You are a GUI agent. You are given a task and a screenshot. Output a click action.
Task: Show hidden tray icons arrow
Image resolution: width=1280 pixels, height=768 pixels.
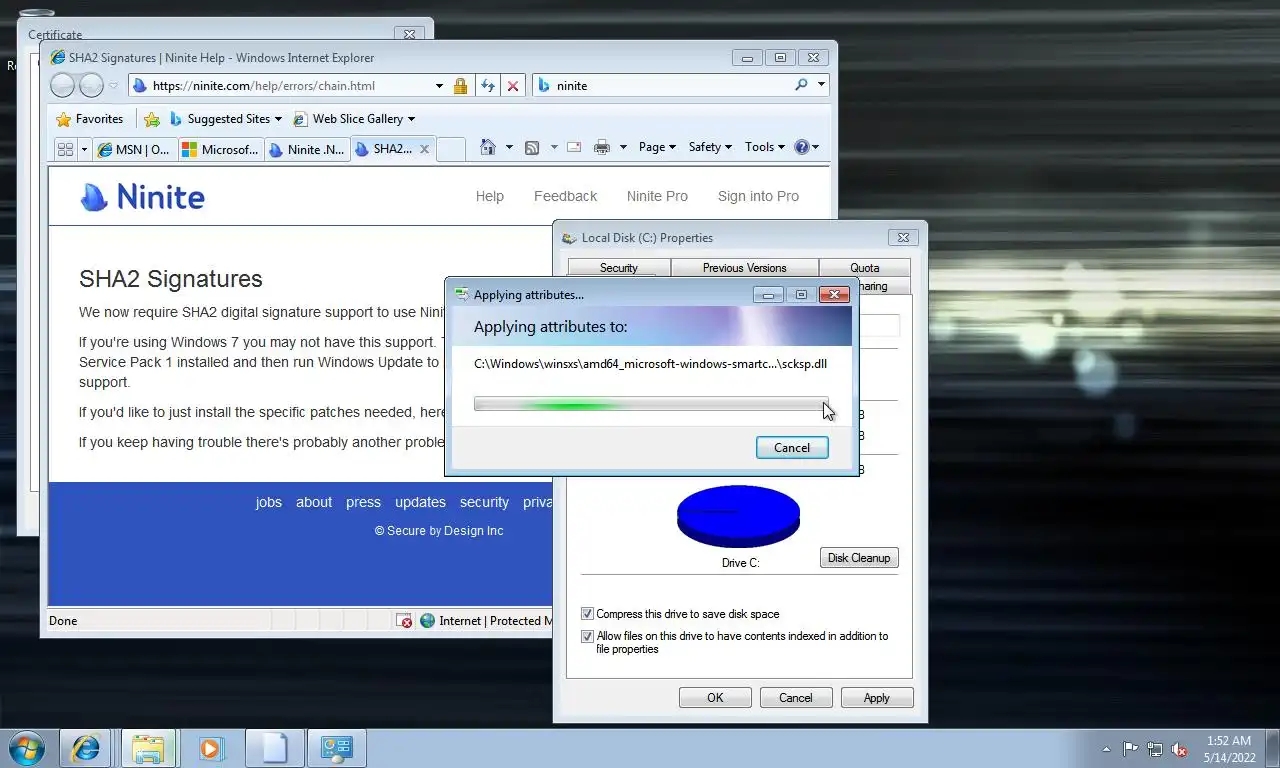tap(1106, 749)
